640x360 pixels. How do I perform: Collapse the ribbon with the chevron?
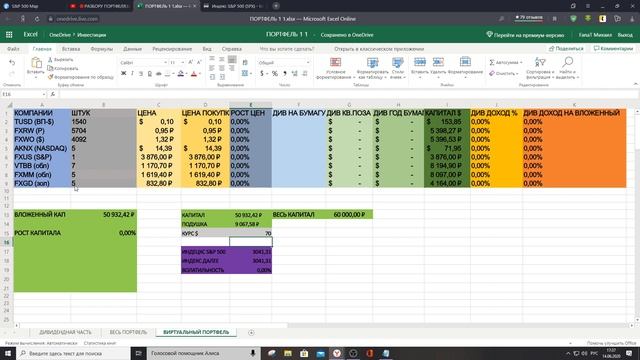(635, 84)
